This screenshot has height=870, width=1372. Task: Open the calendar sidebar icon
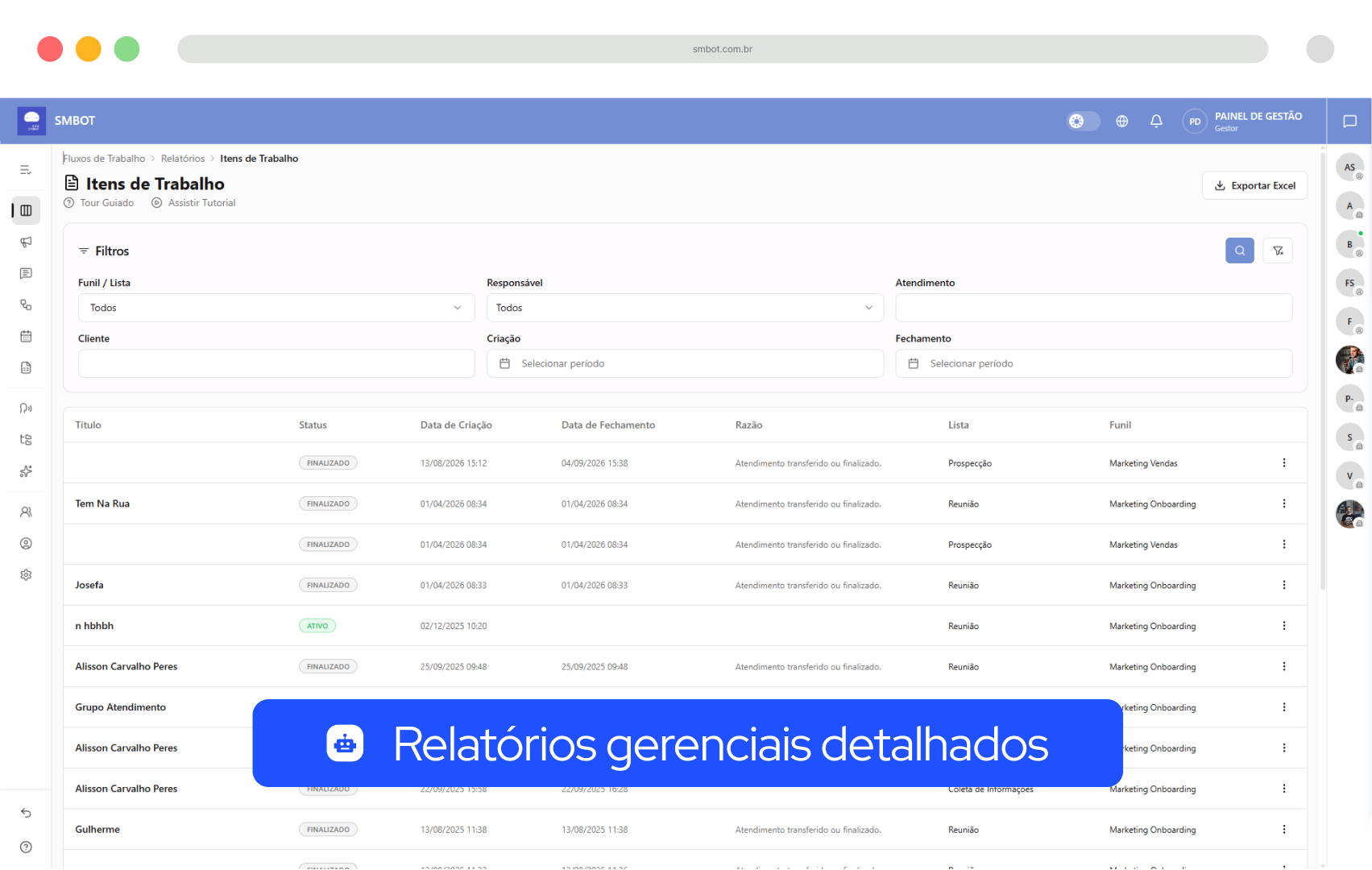(x=26, y=336)
